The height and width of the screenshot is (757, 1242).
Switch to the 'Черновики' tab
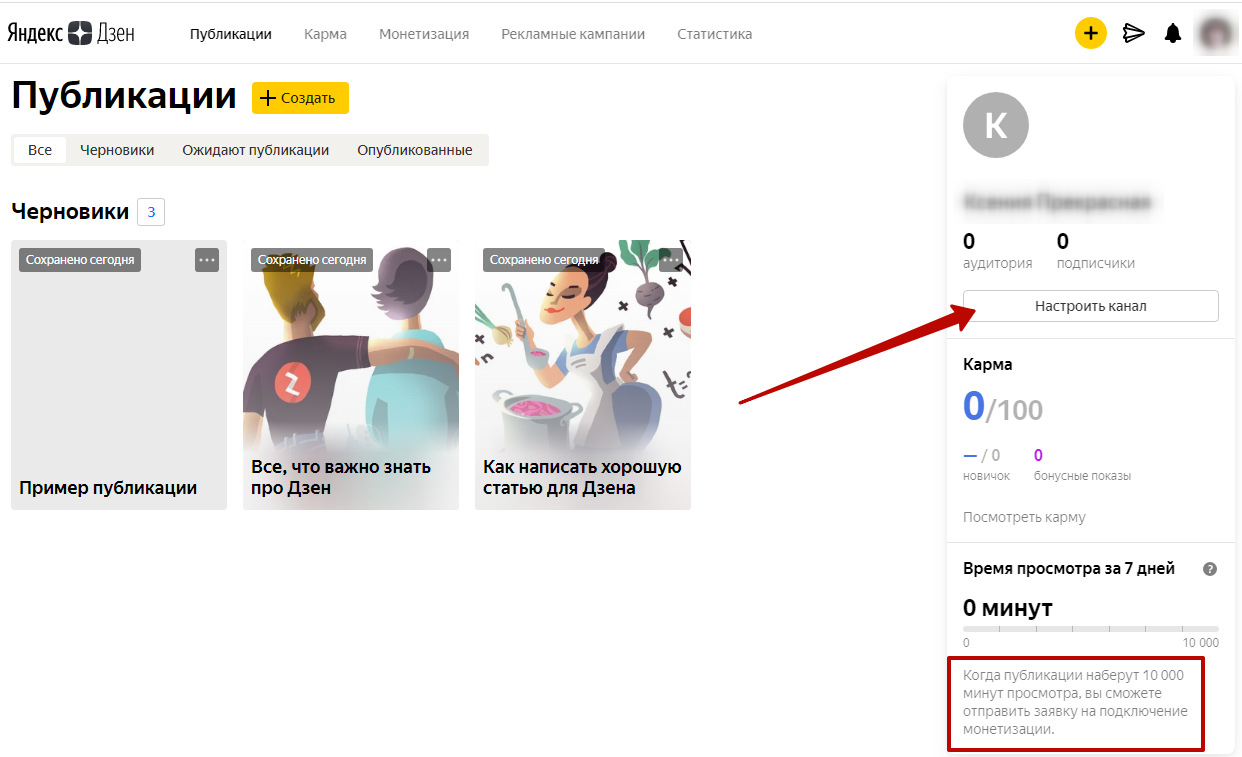tap(117, 150)
